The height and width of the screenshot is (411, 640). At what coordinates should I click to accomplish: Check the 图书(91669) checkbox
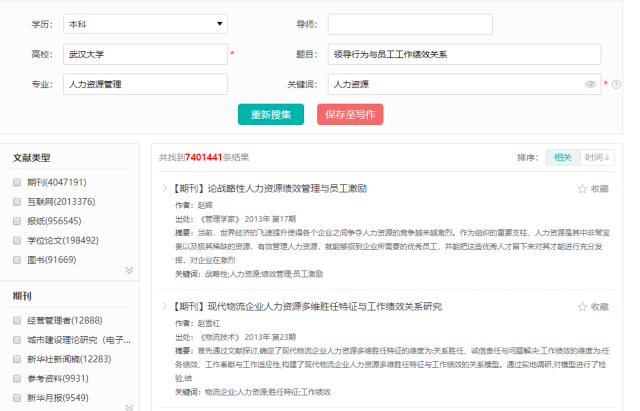(17, 260)
